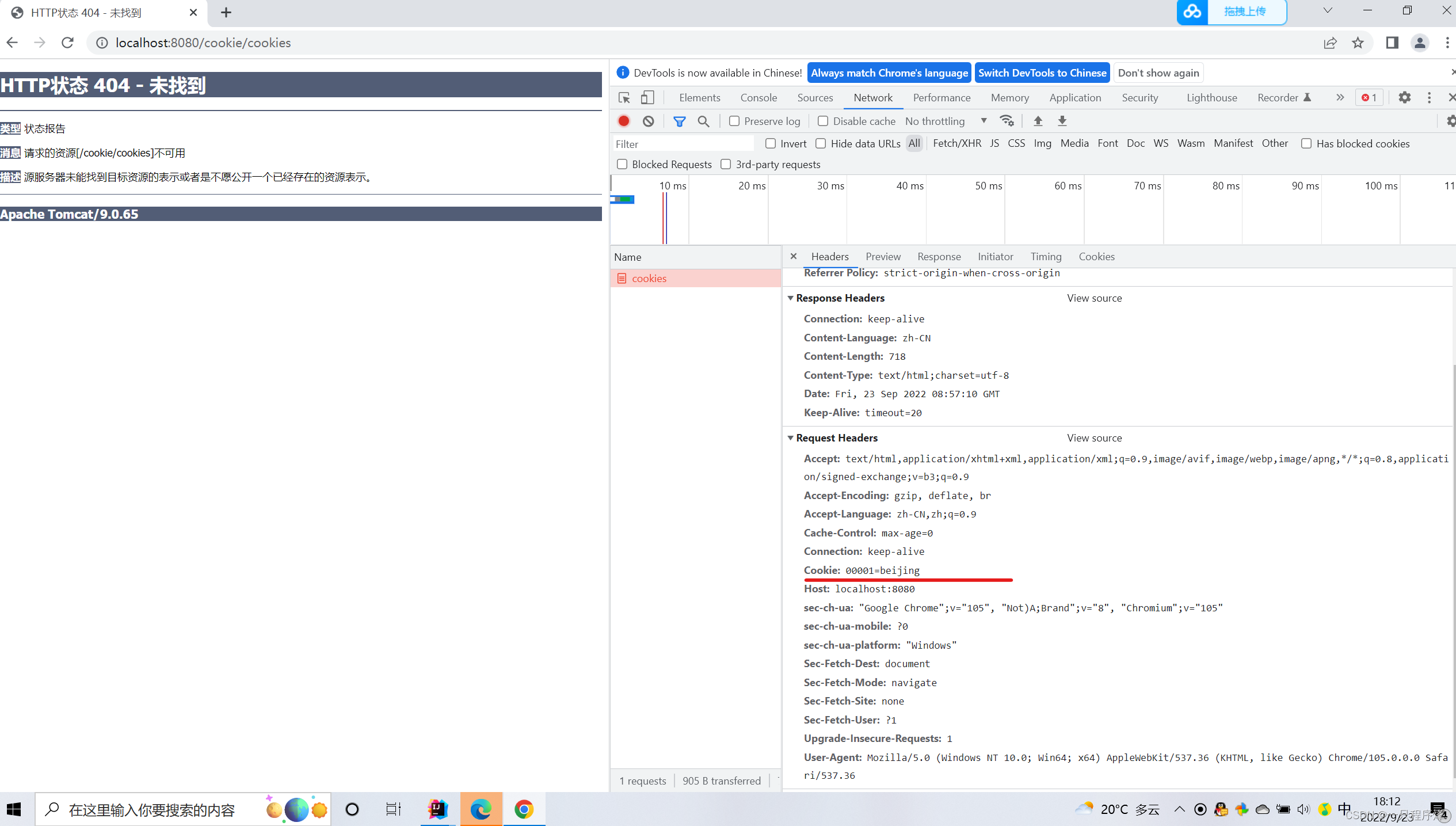This screenshot has width=1456, height=826.
Task: Switch to the Console tab
Action: (x=758, y=97)
